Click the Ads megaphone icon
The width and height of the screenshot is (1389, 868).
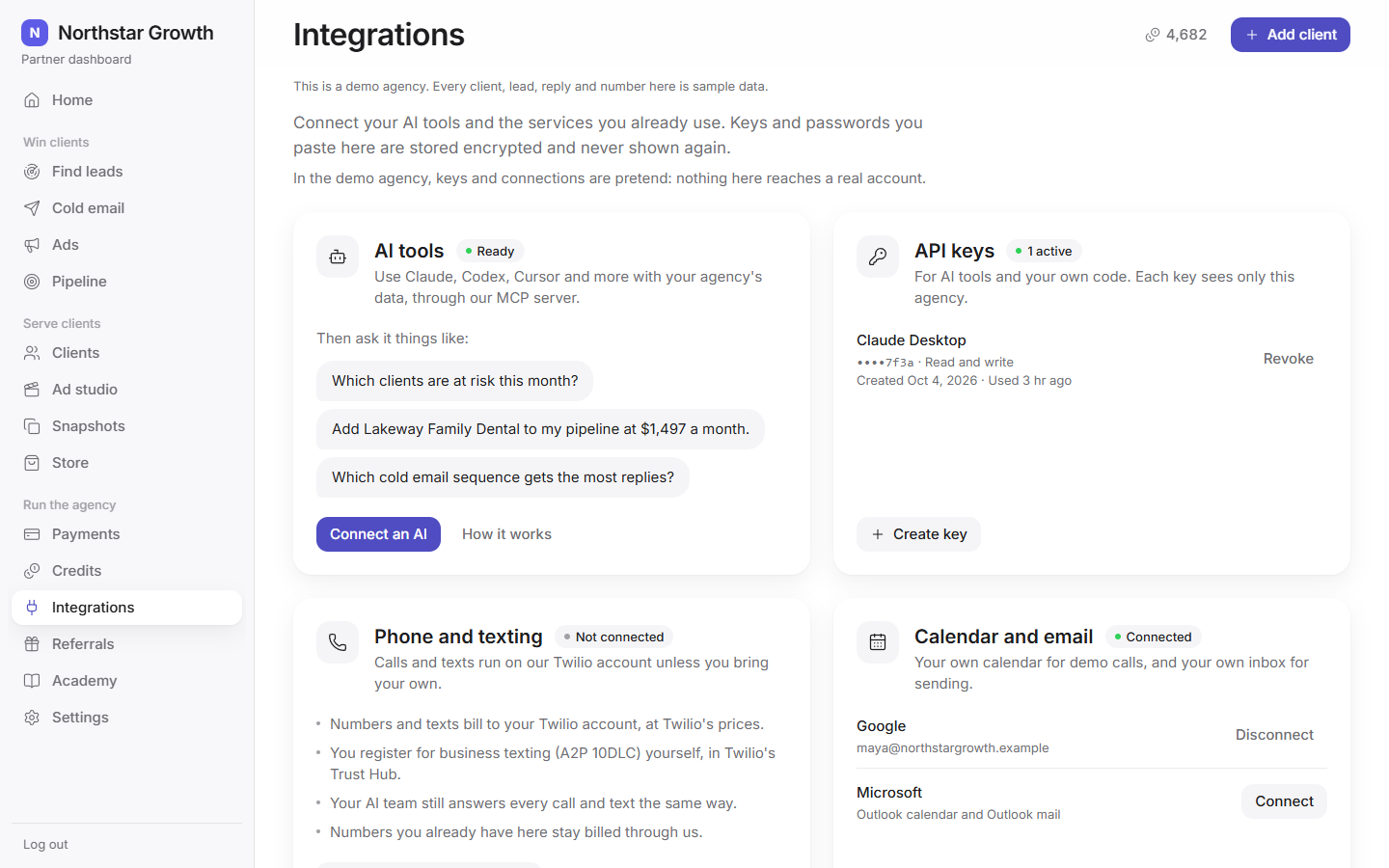(x=32, y=245)
